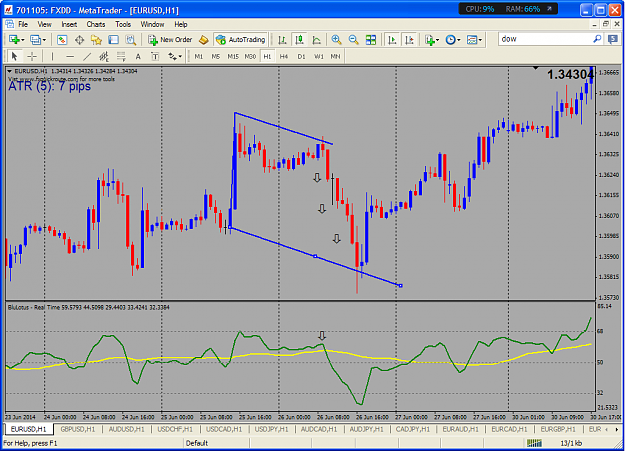Switch to the M5 timeframe
Image resolution: width=625 pixels, height=451 pixels.
[216, 56]
